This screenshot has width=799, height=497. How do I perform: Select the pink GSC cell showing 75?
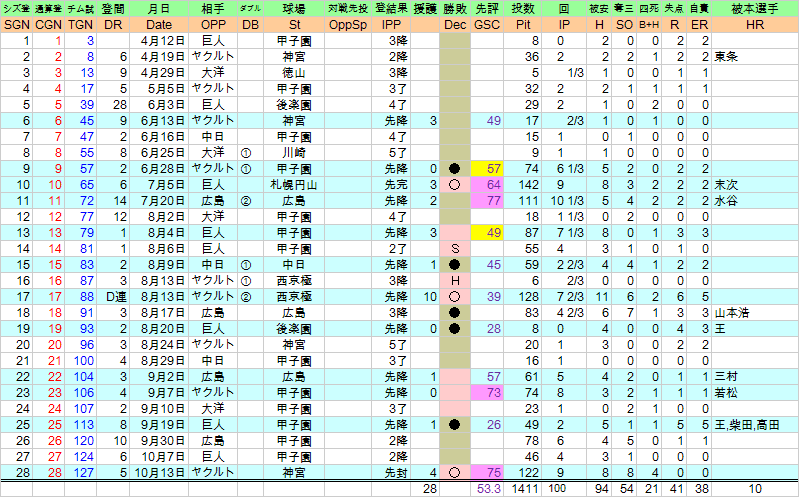pyautogui.click(x=487, y=473)
